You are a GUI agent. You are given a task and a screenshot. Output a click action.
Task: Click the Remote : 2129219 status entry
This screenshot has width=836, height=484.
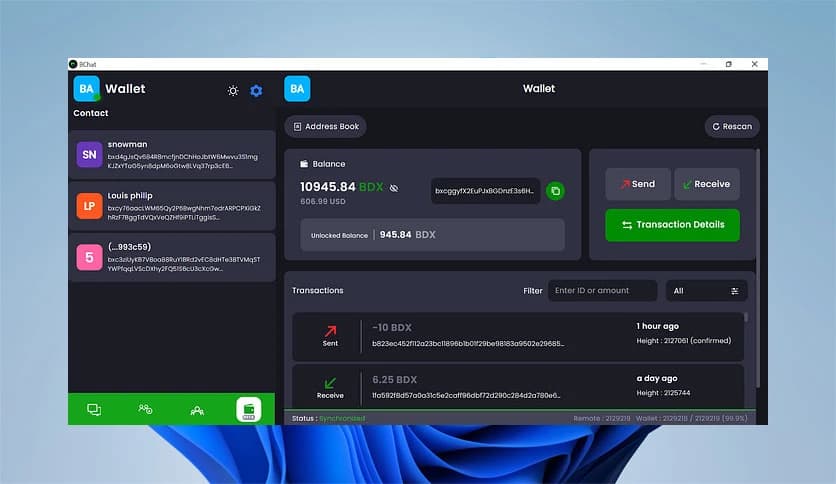pyautogui.click(x=602, y=418)
